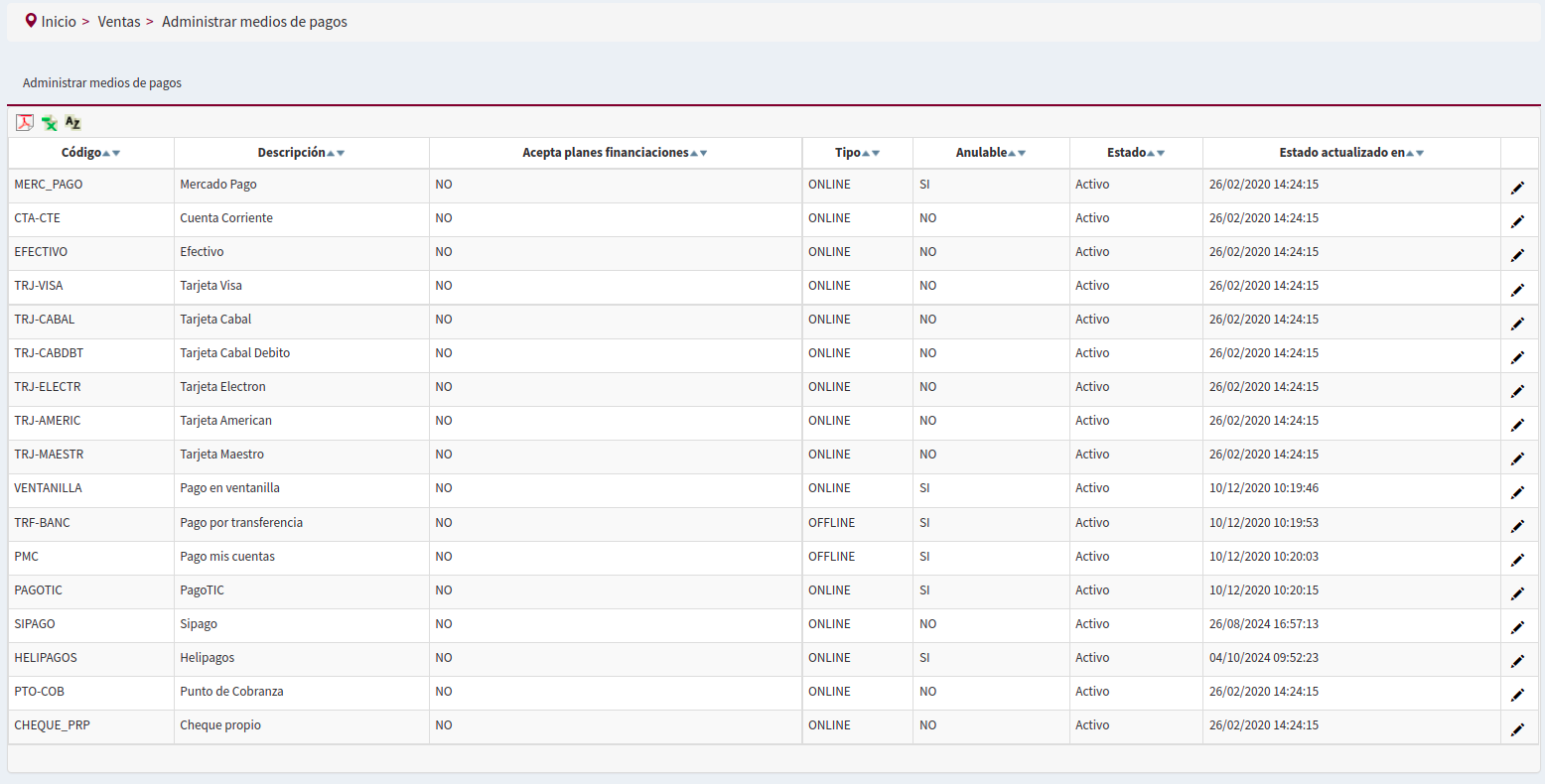Edit the TRJ-AMERIC payment method
Image resolution: width=1545 pixels, height=784 pixels.
tap(1517, 424)
